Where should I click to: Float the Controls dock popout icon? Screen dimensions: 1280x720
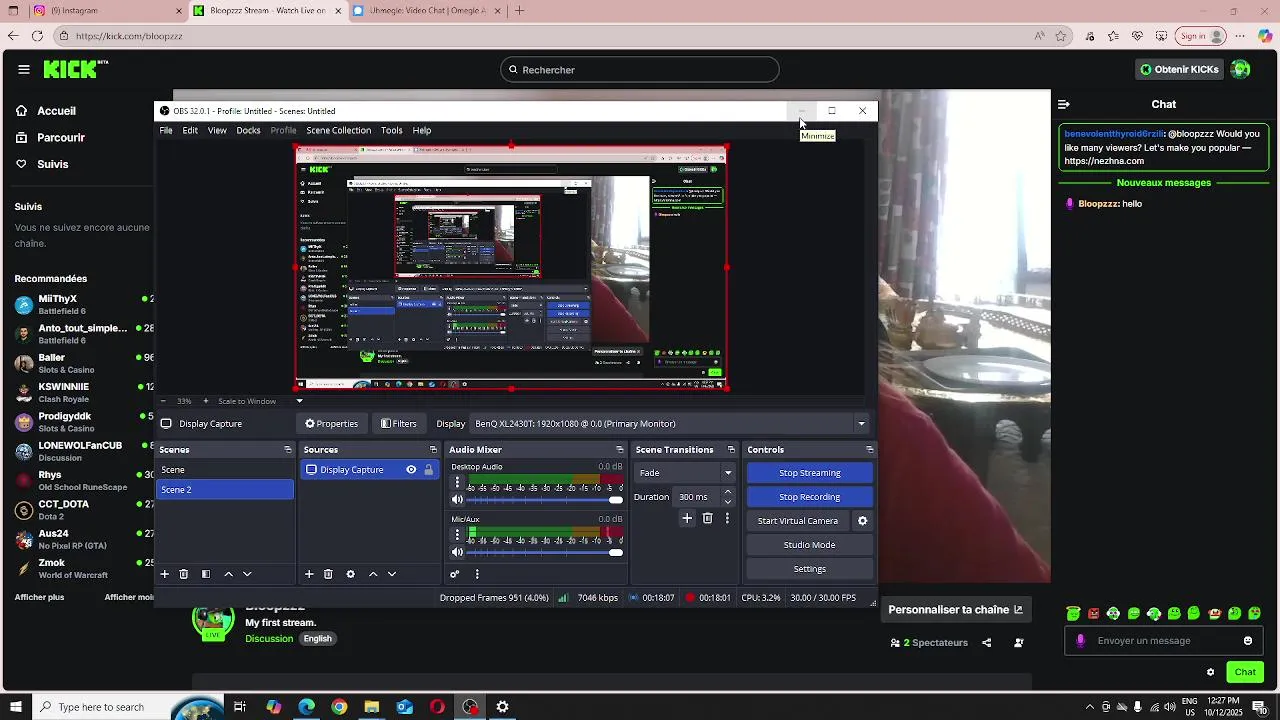point(870,450)
